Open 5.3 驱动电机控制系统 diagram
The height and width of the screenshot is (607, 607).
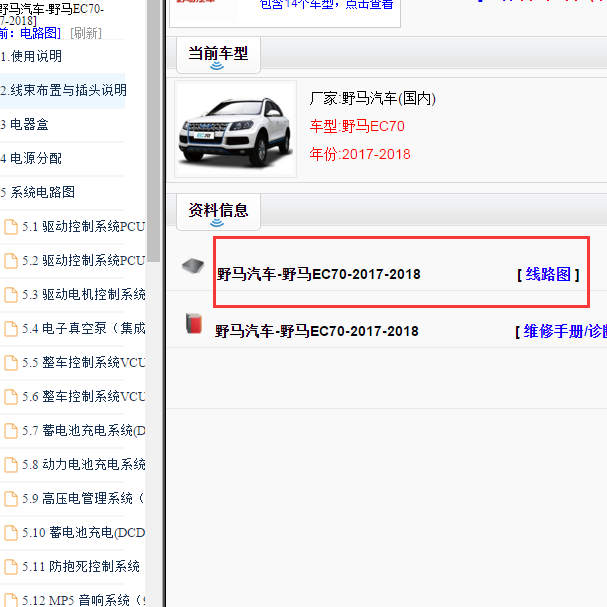coord(84,295)
